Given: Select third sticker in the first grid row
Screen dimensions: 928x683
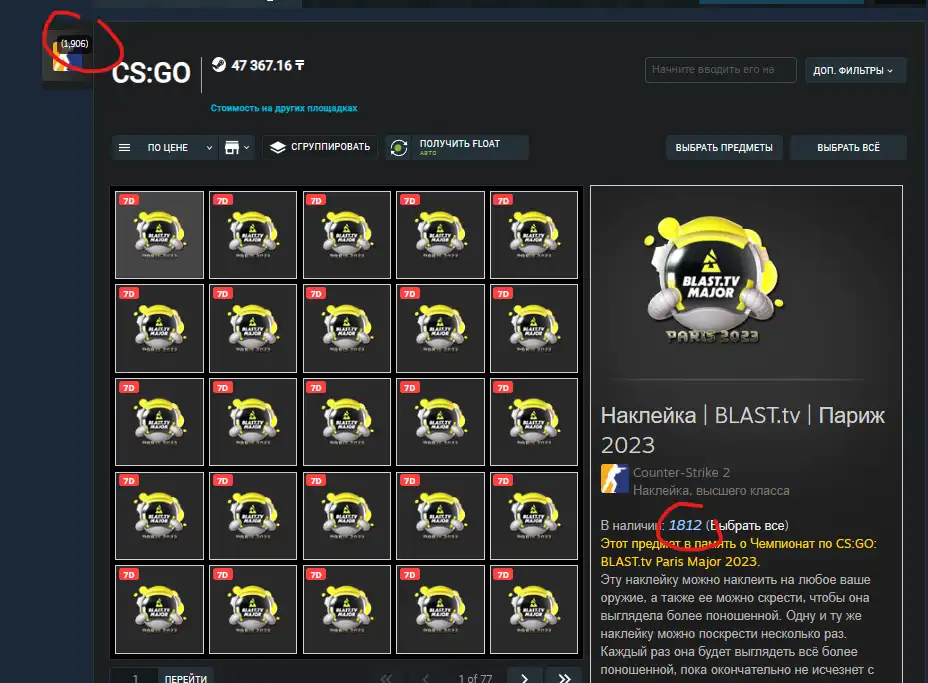Looking at the screenshot, I should [x=347, y=235].
